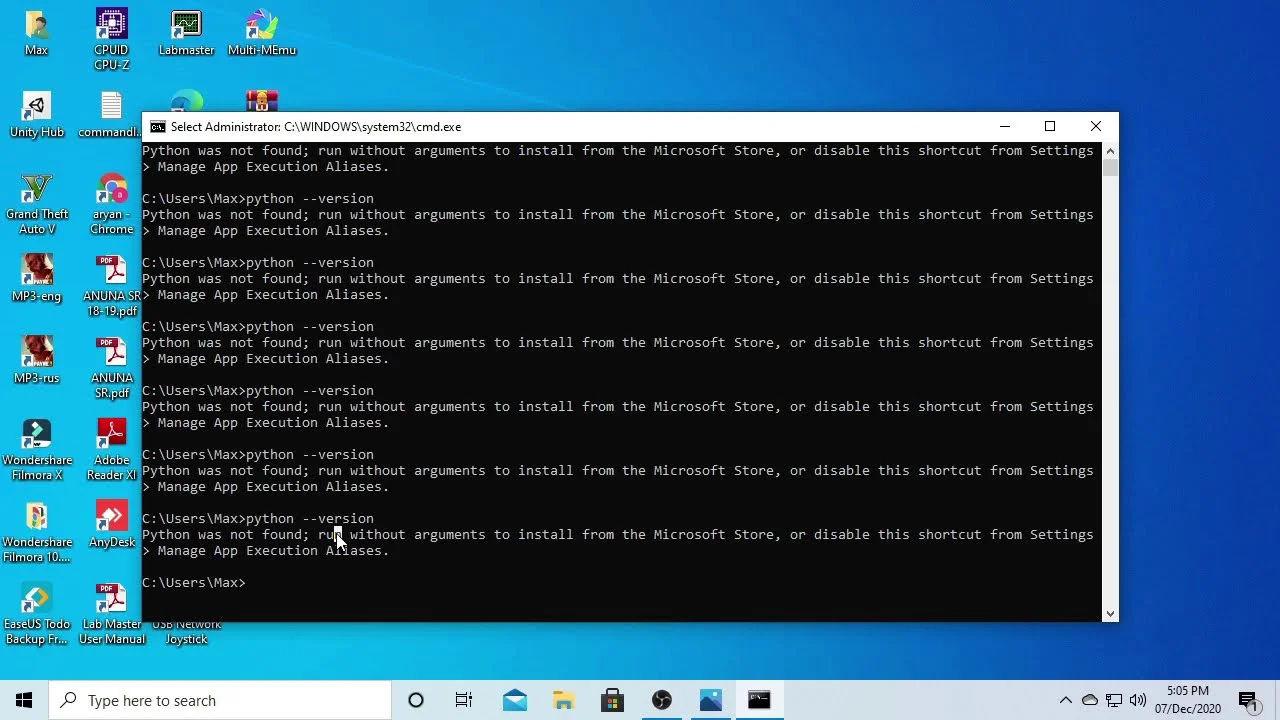This screenshot has height=720, width=1280.
Task: Open the Mail app in the taskbar
Action: tap(514, 700)
